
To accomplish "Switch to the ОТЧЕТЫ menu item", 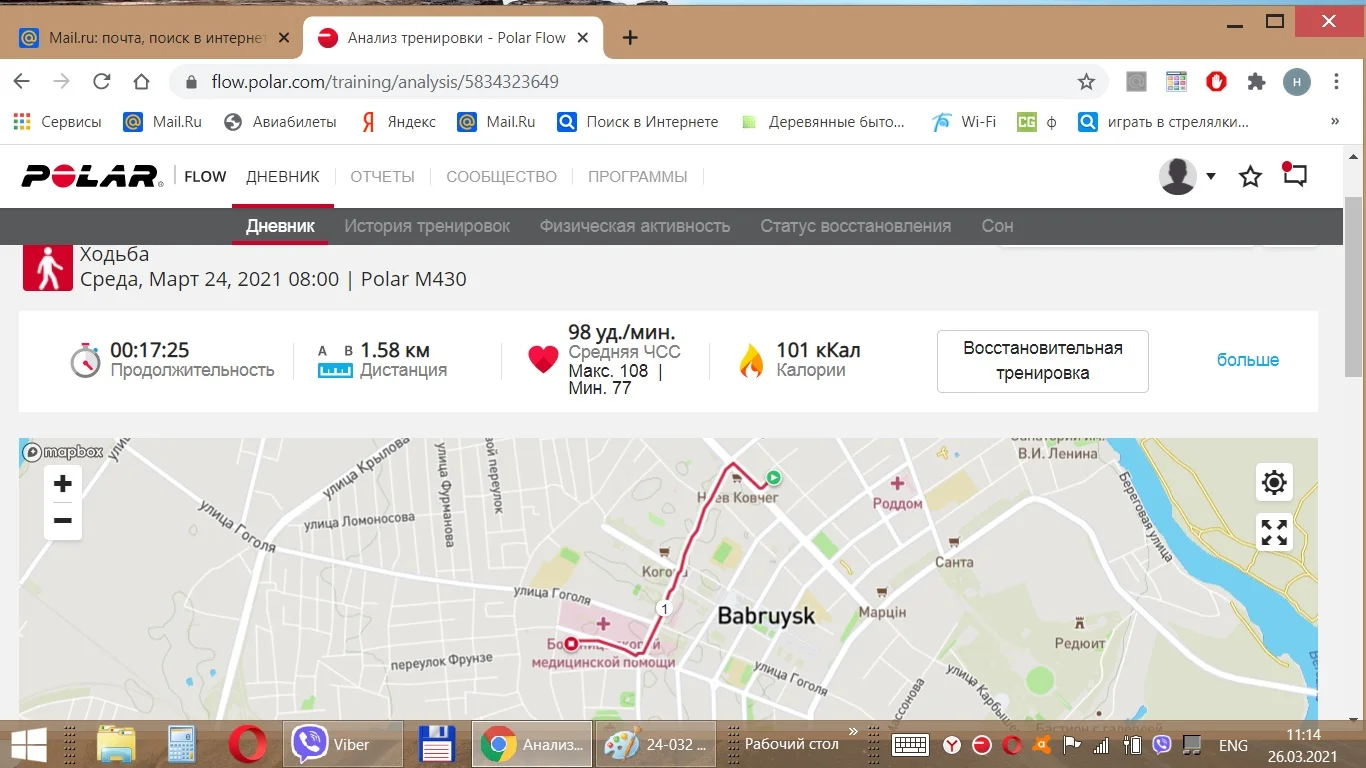I will 382,177.
